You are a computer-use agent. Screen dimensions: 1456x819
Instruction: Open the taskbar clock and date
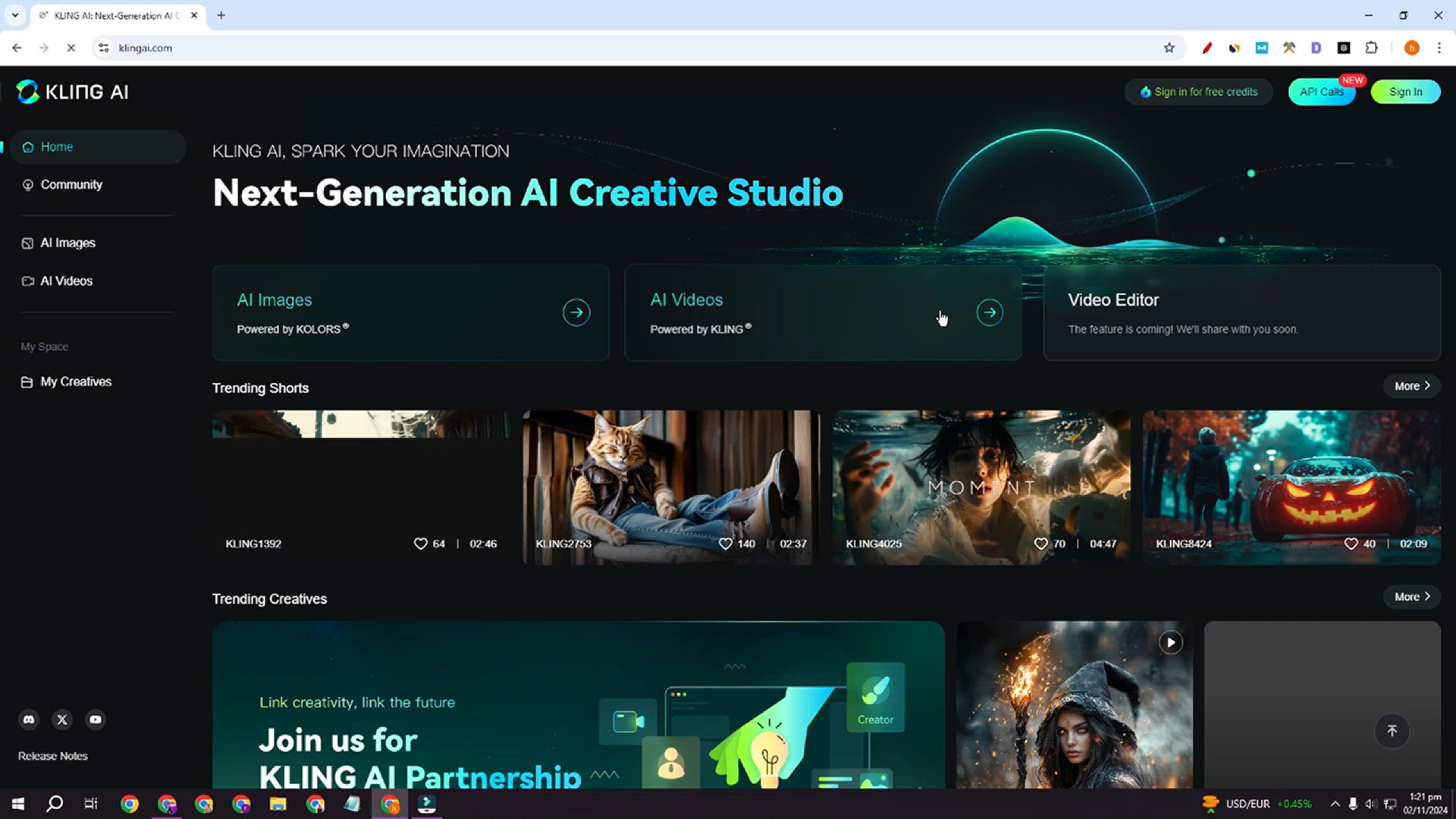1425,804
